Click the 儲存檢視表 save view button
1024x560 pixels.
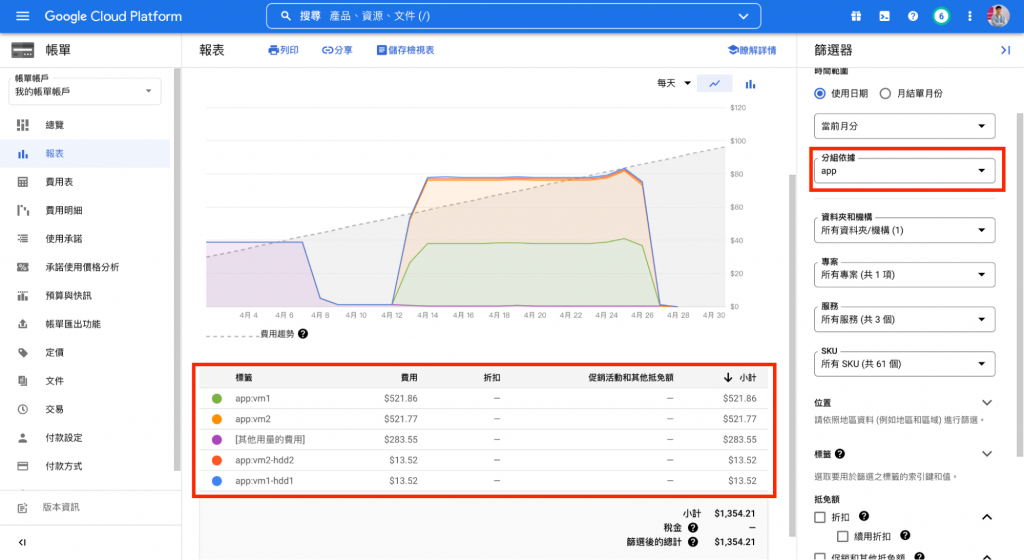coord(406,50)
